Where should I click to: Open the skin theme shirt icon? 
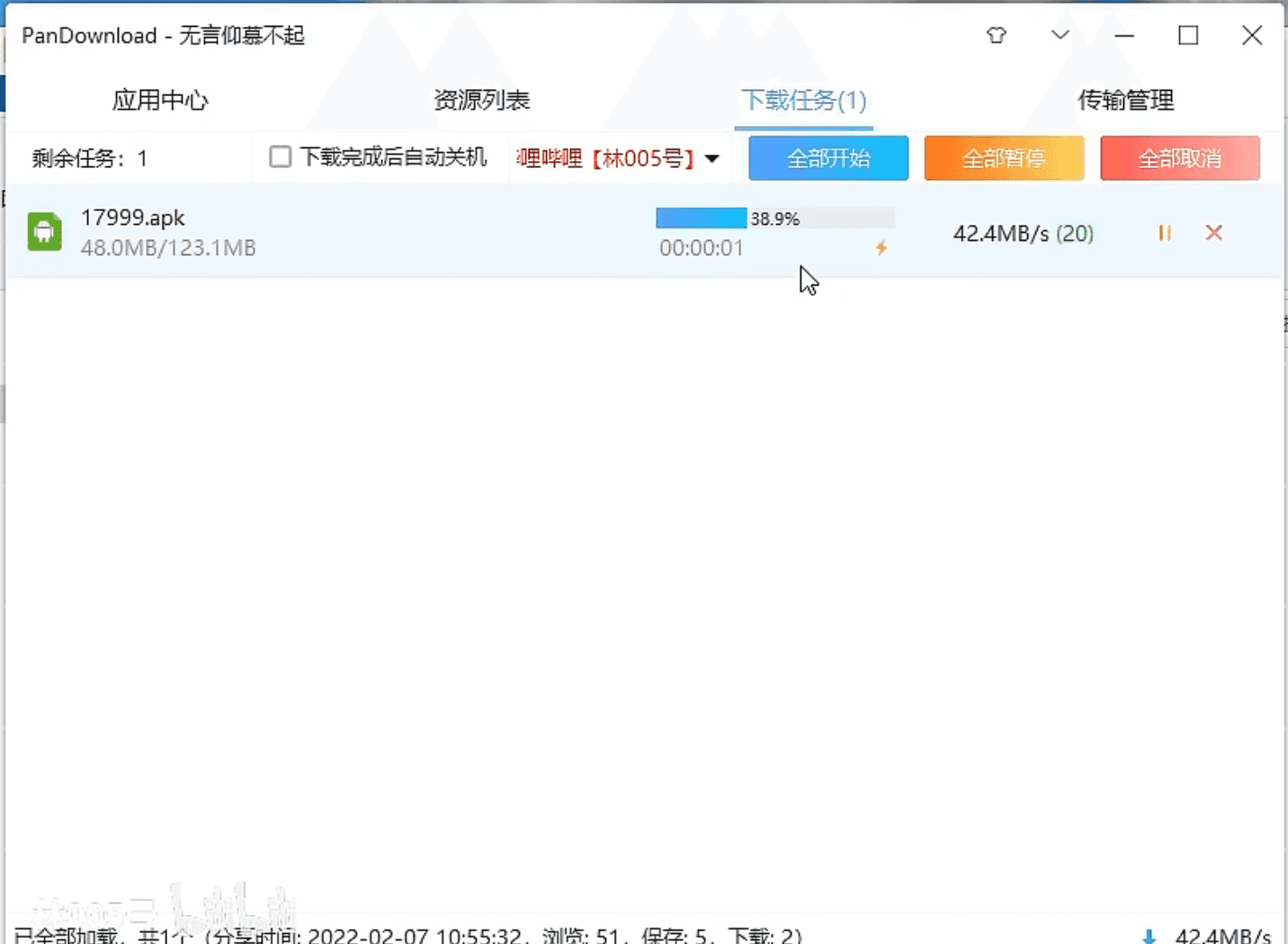point(996,35)
